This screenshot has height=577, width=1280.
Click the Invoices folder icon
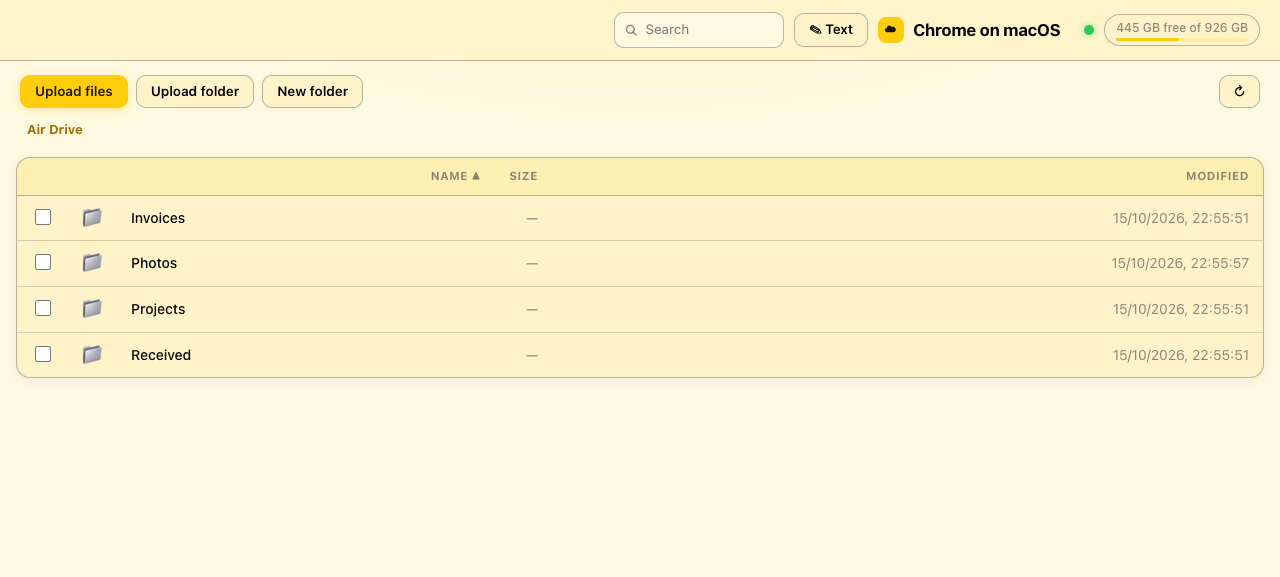(x=92, y=217)
